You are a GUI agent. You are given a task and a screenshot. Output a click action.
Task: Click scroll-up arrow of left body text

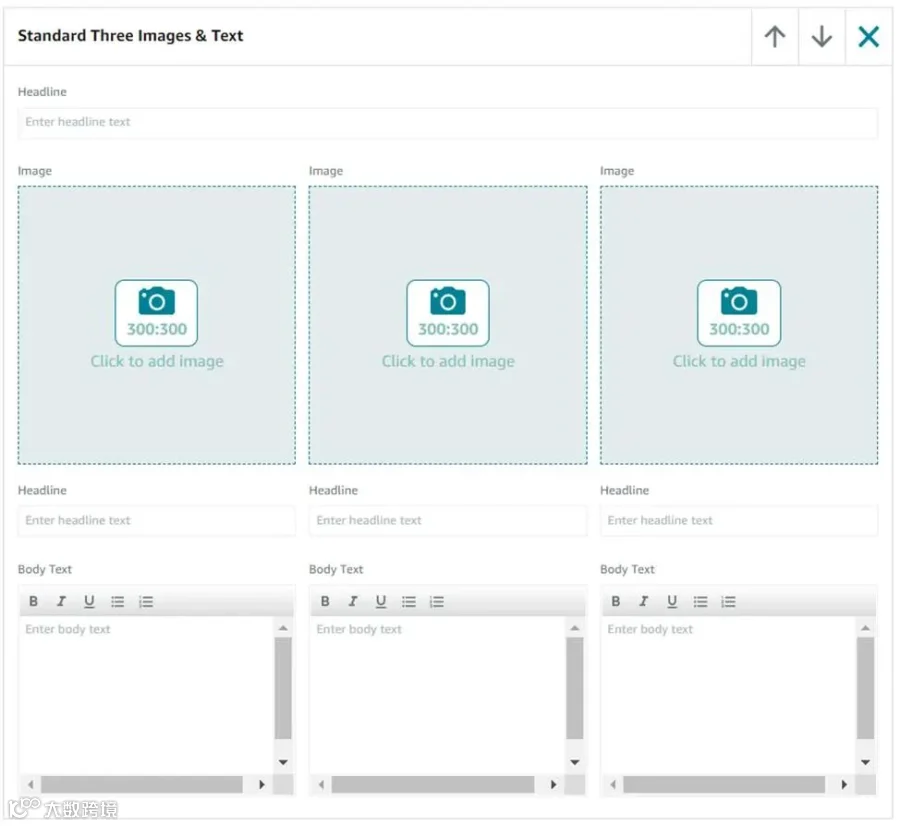283,629
